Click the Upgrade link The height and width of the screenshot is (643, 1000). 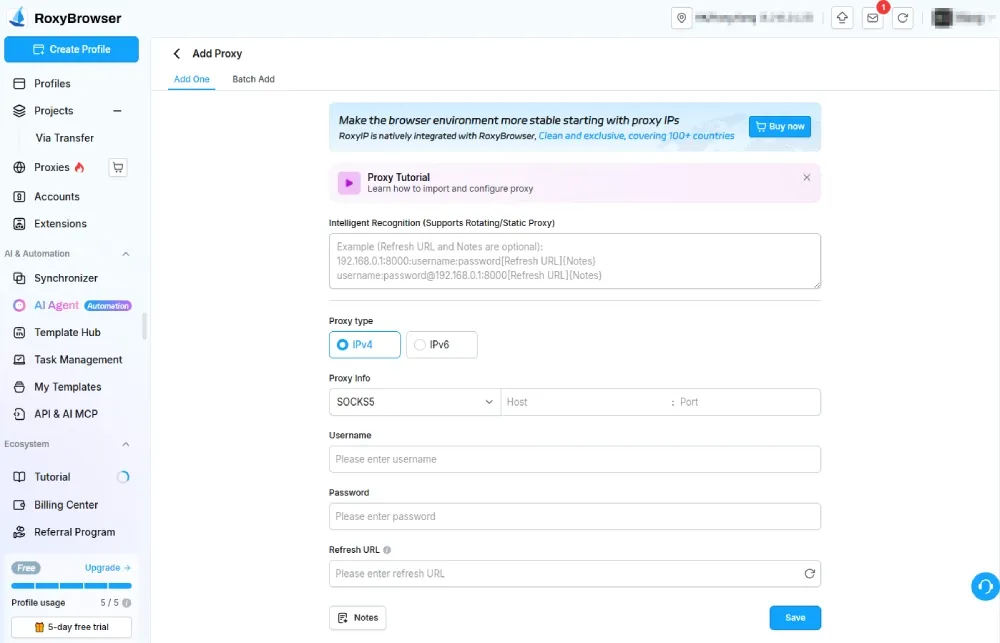107,568
